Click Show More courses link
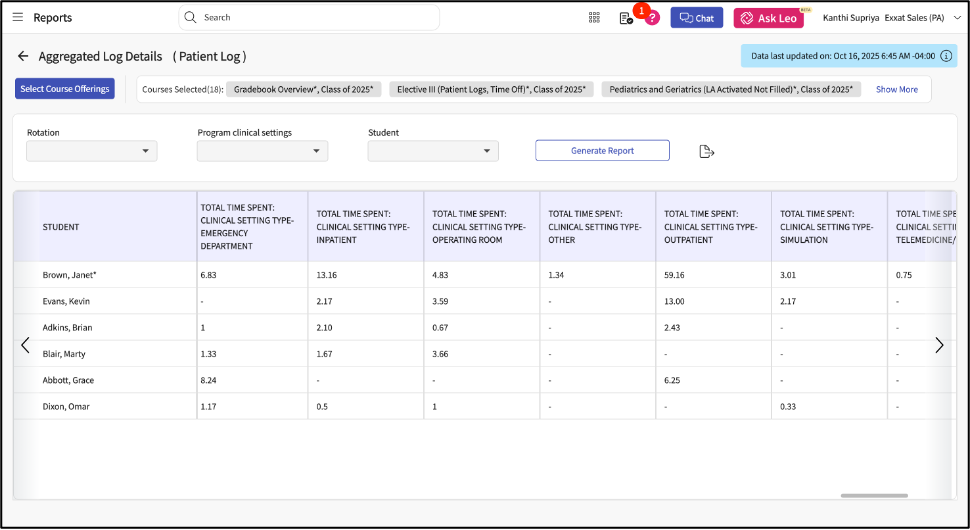 point(896,89)
